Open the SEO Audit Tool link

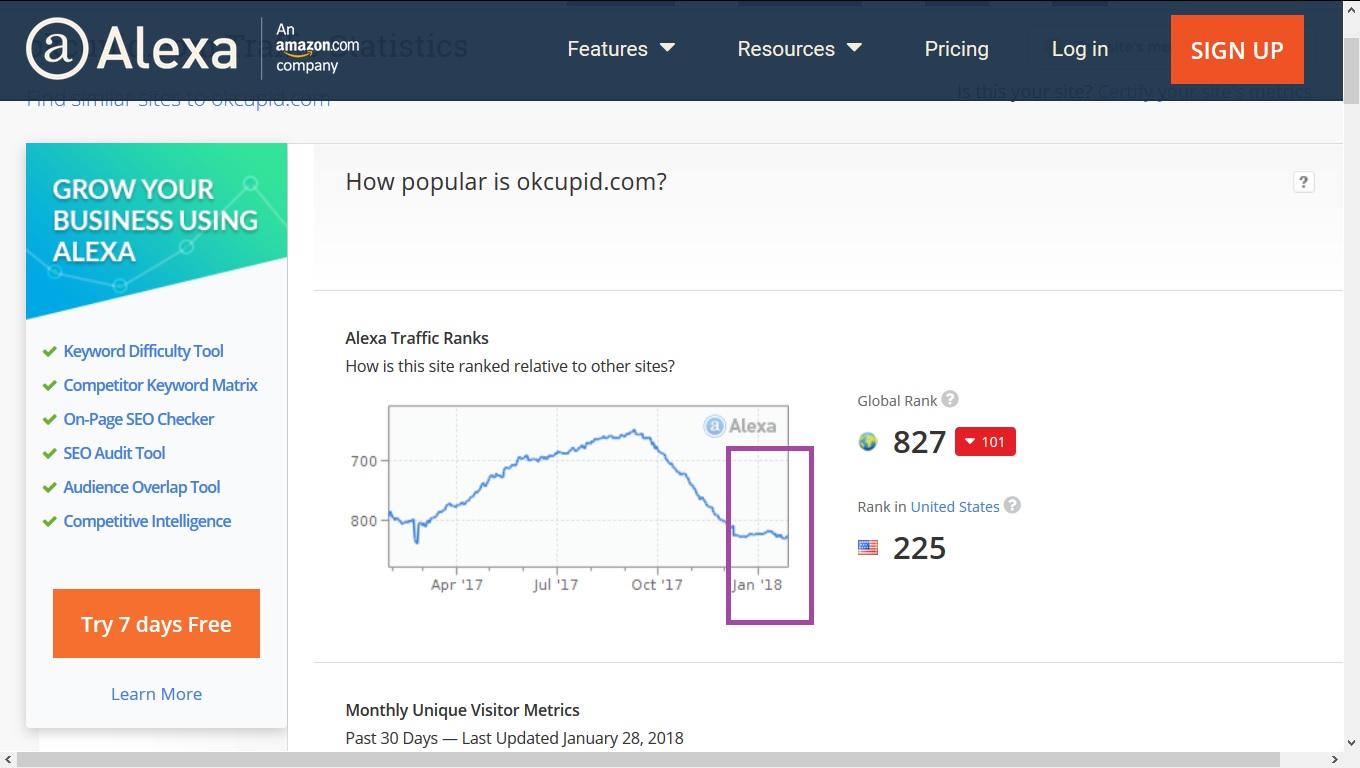click(114, 453)
